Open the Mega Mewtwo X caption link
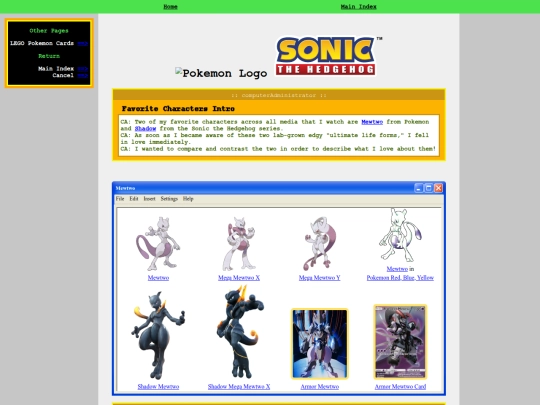 pos(239,278)
